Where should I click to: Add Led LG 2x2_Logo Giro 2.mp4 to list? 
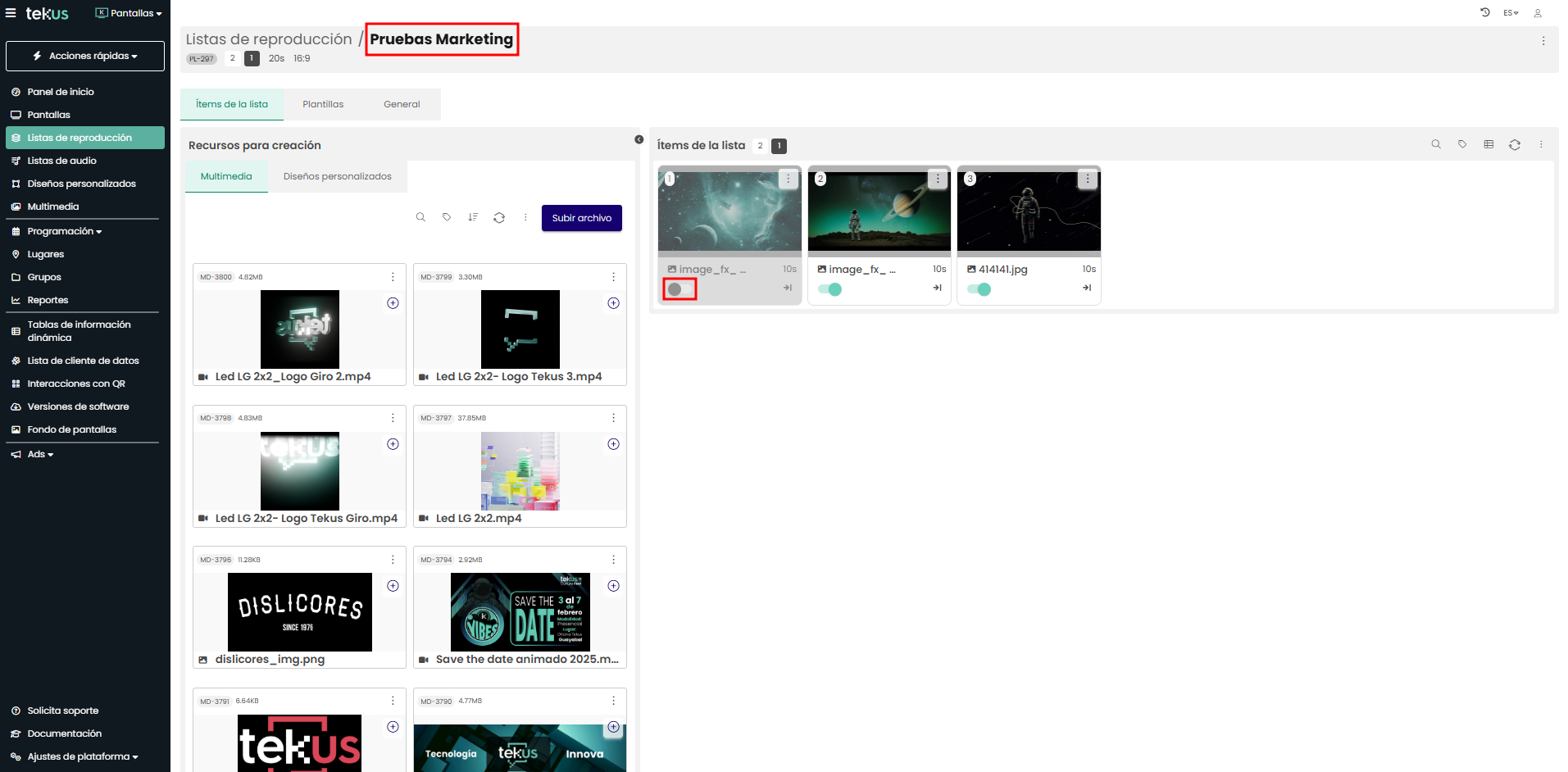click(x=393, y=303)
